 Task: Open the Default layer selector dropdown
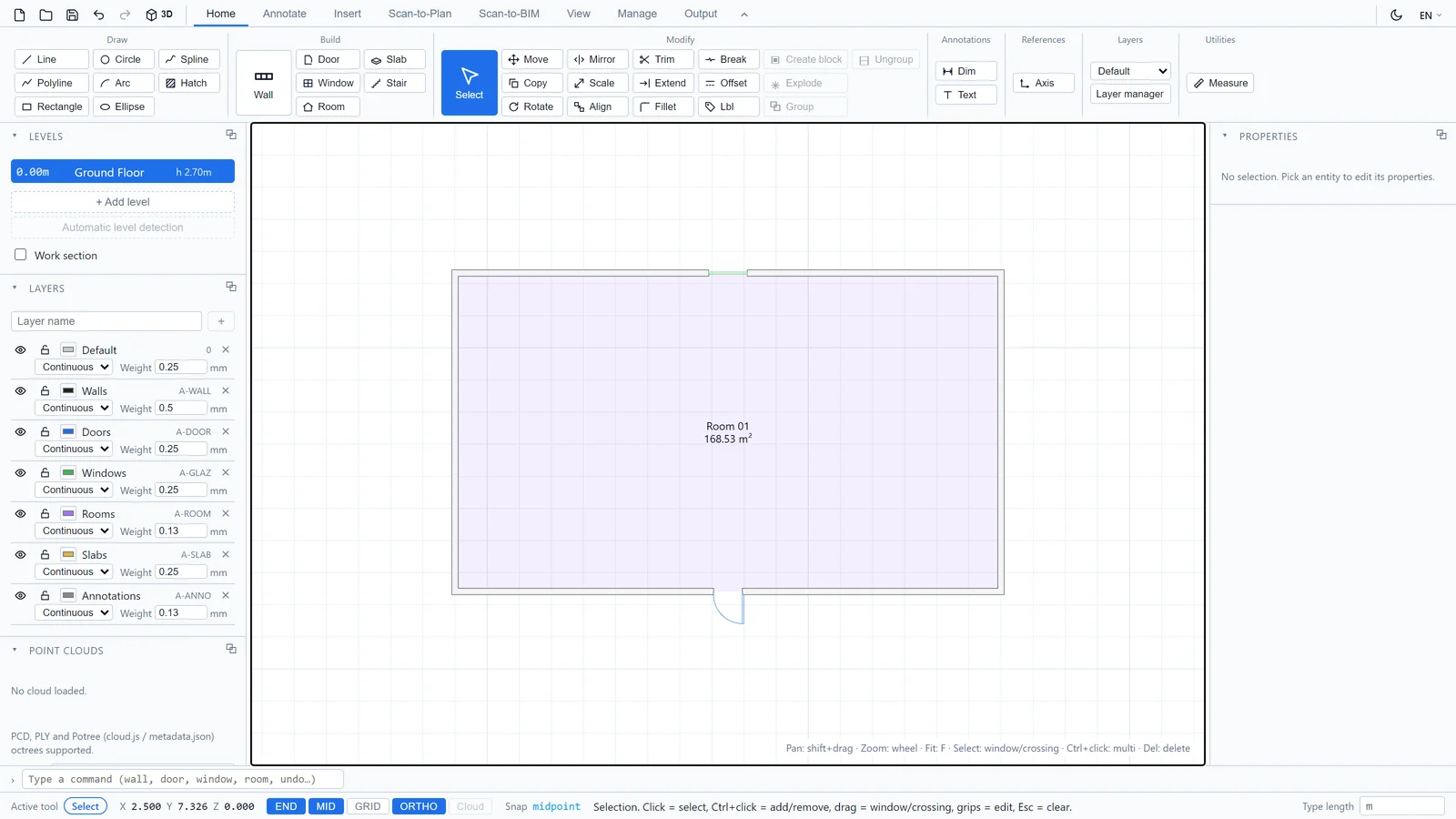tap(1130, 71)
